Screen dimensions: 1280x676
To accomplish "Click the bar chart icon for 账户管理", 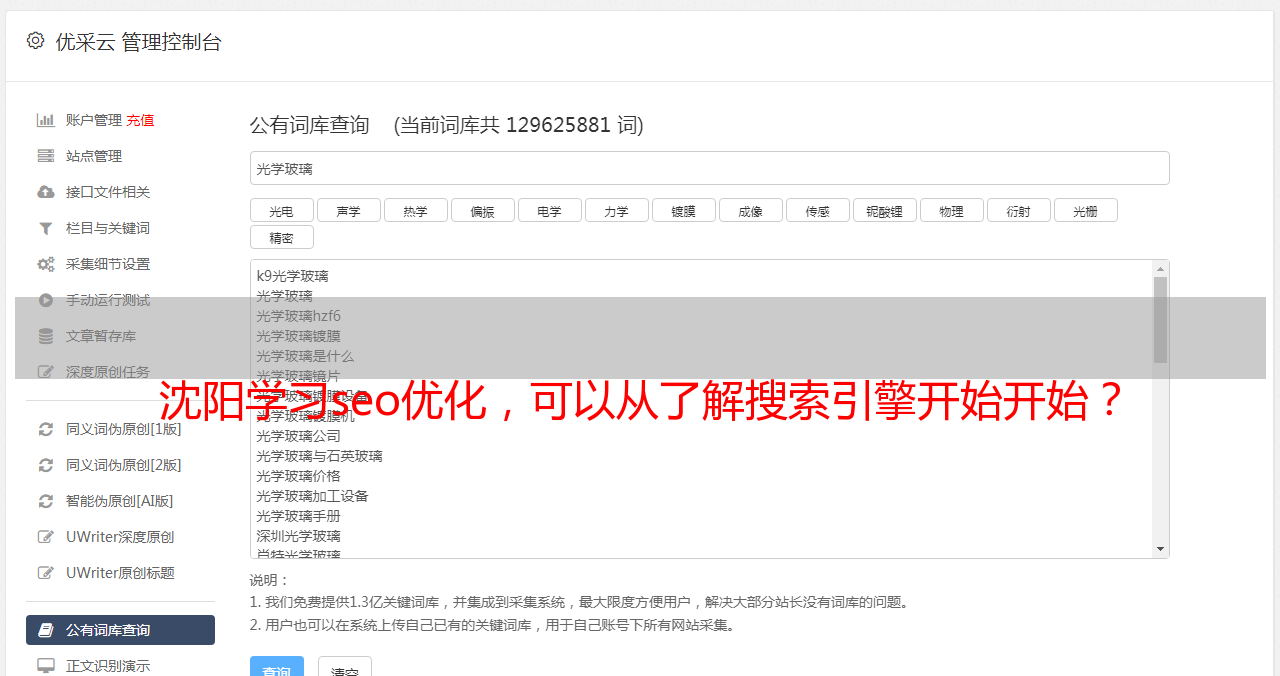I will point(46,120).
